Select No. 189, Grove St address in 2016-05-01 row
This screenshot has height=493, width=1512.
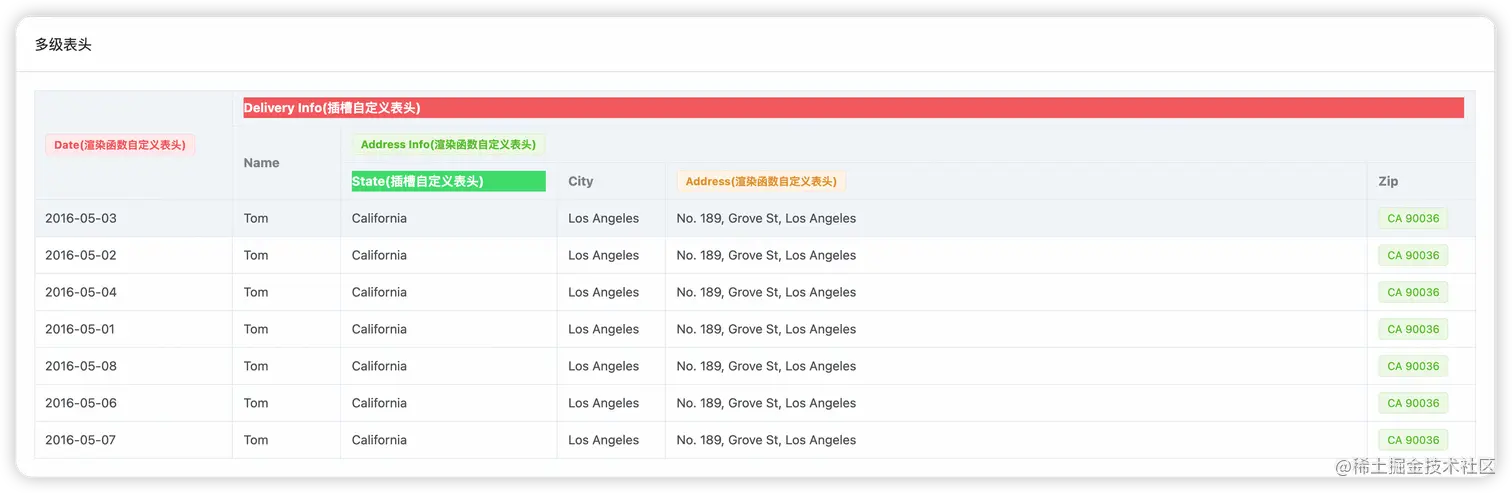766,329
